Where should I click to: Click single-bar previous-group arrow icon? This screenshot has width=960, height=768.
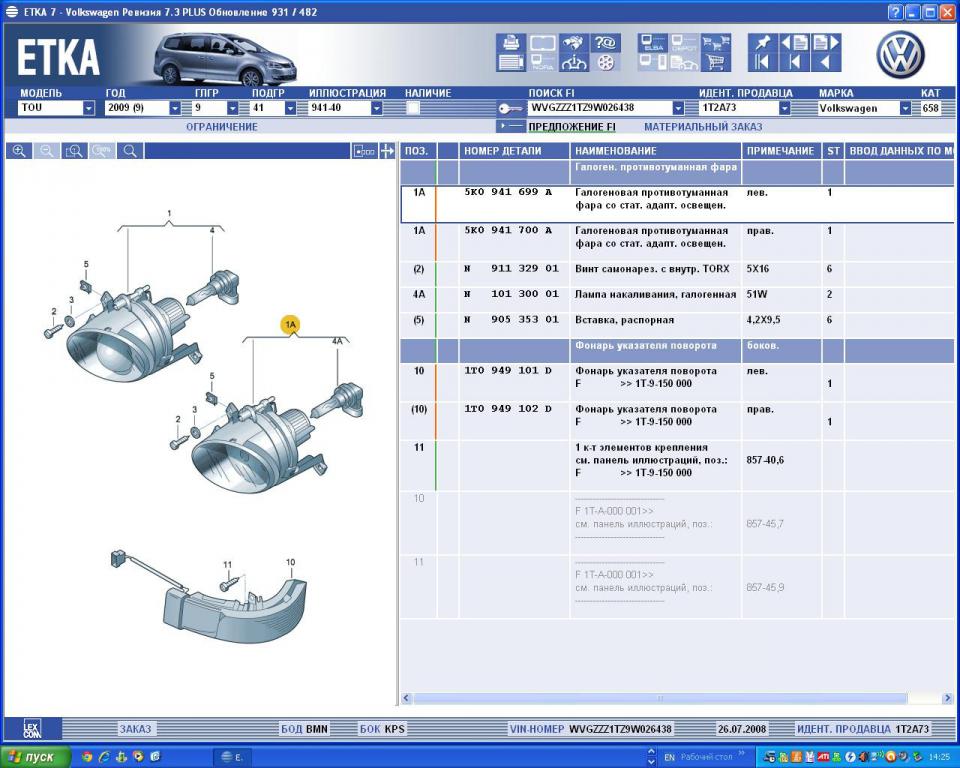pos(795,62)
